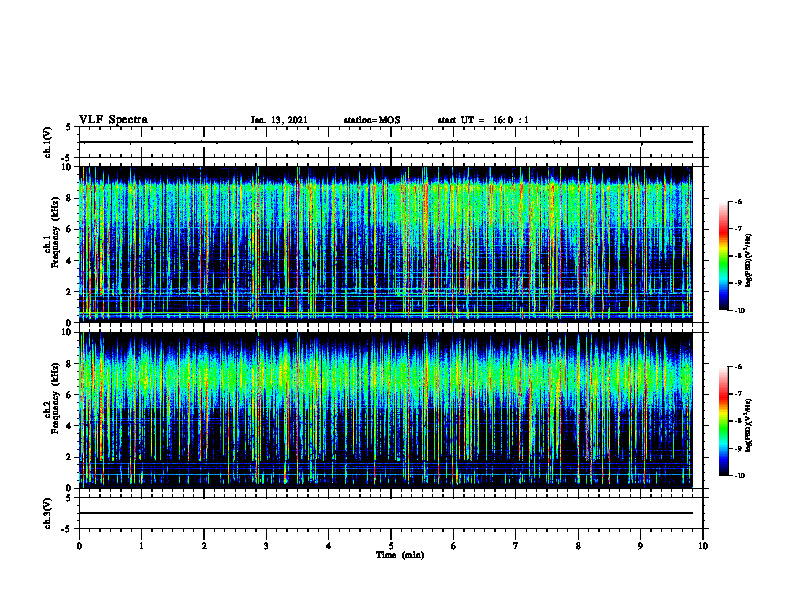Click the "station=MOS" label

372,120
